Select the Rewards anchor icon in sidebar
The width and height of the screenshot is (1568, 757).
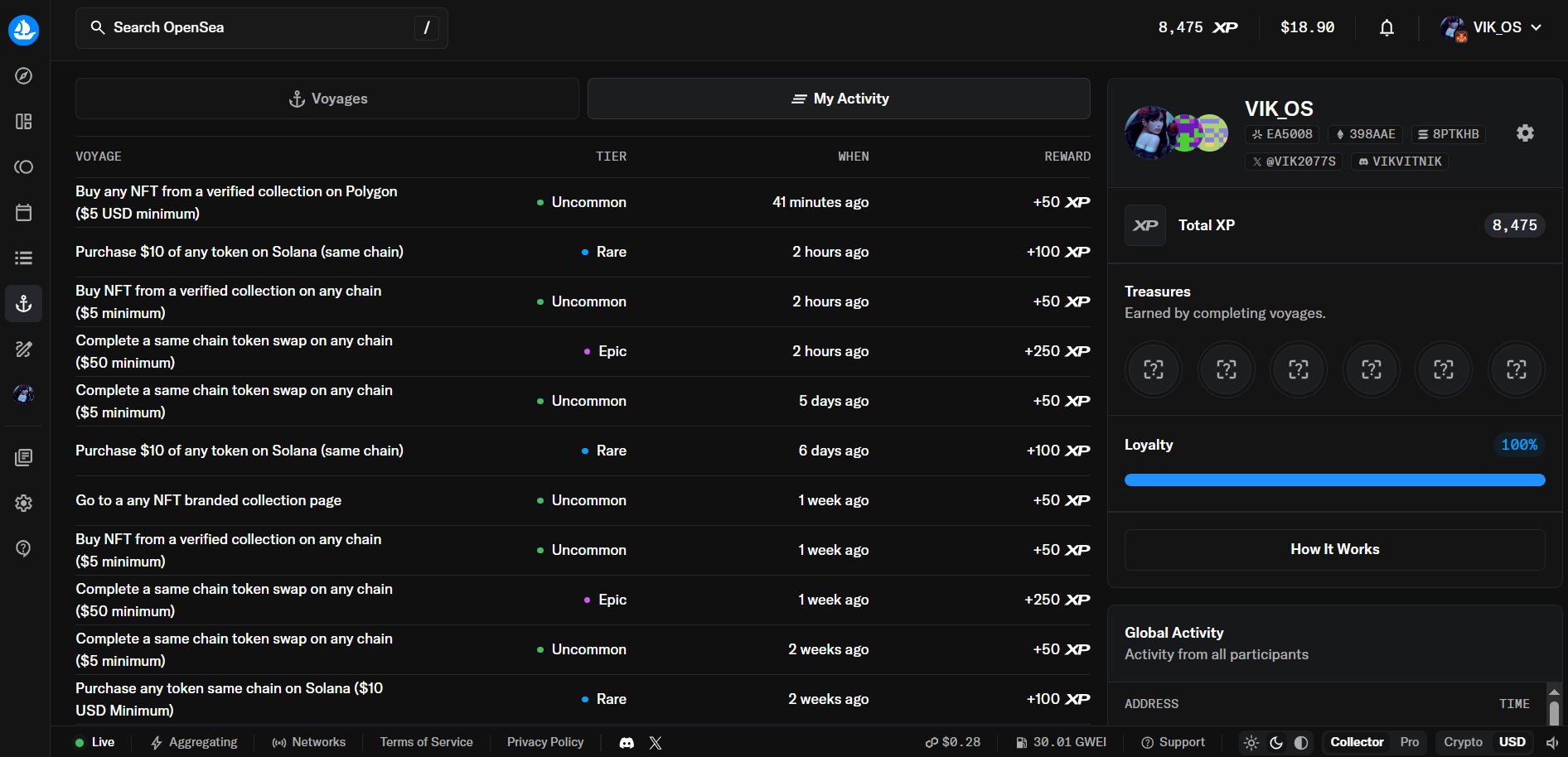pyautogui.click(x=24, y=304)
